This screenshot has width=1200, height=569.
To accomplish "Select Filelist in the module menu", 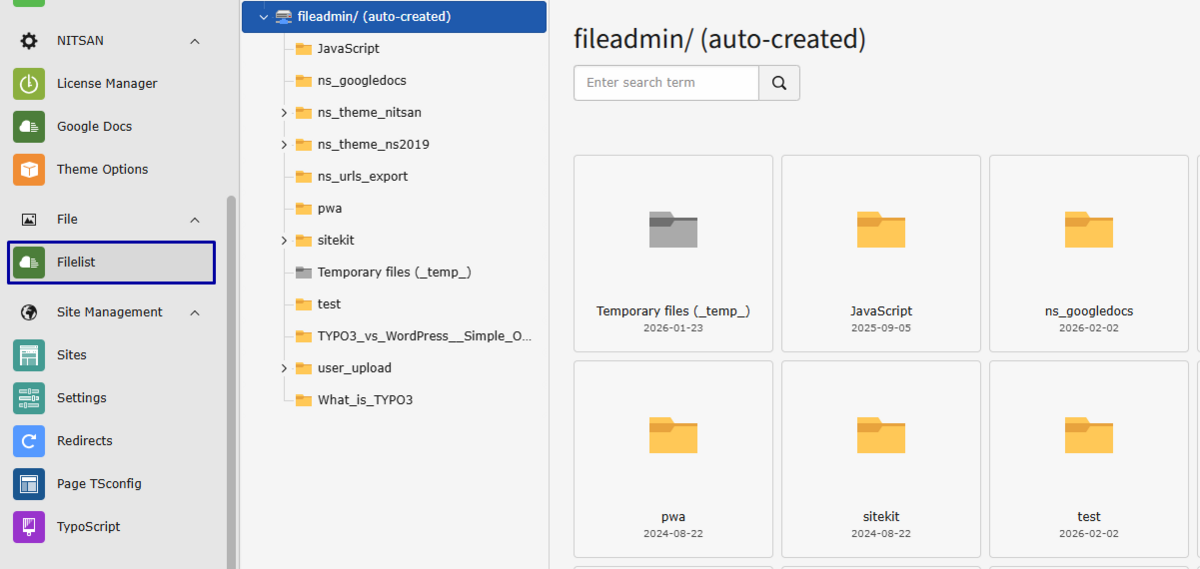I will (x=111, y=262).
